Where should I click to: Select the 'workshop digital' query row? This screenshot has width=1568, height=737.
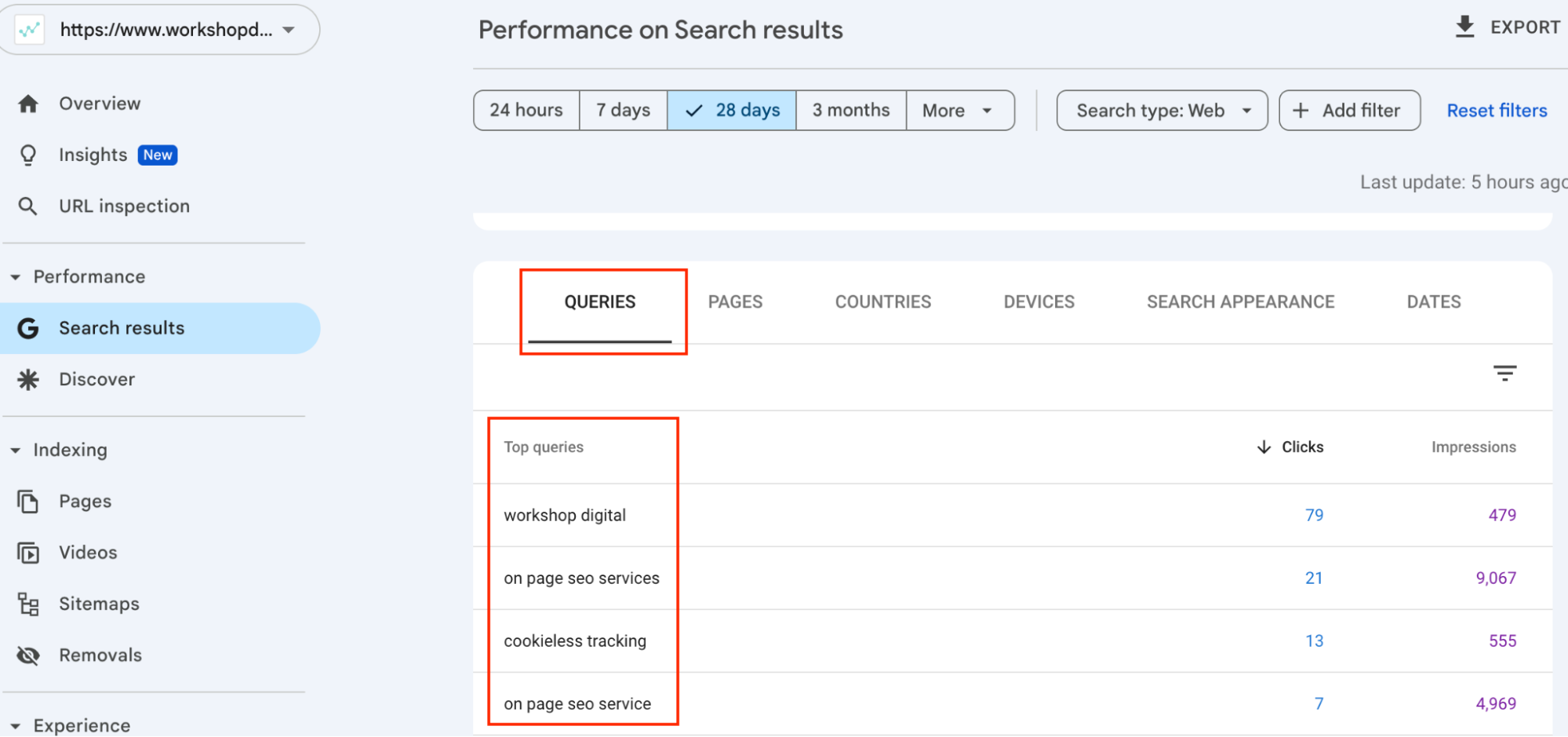pos(1013,516)
